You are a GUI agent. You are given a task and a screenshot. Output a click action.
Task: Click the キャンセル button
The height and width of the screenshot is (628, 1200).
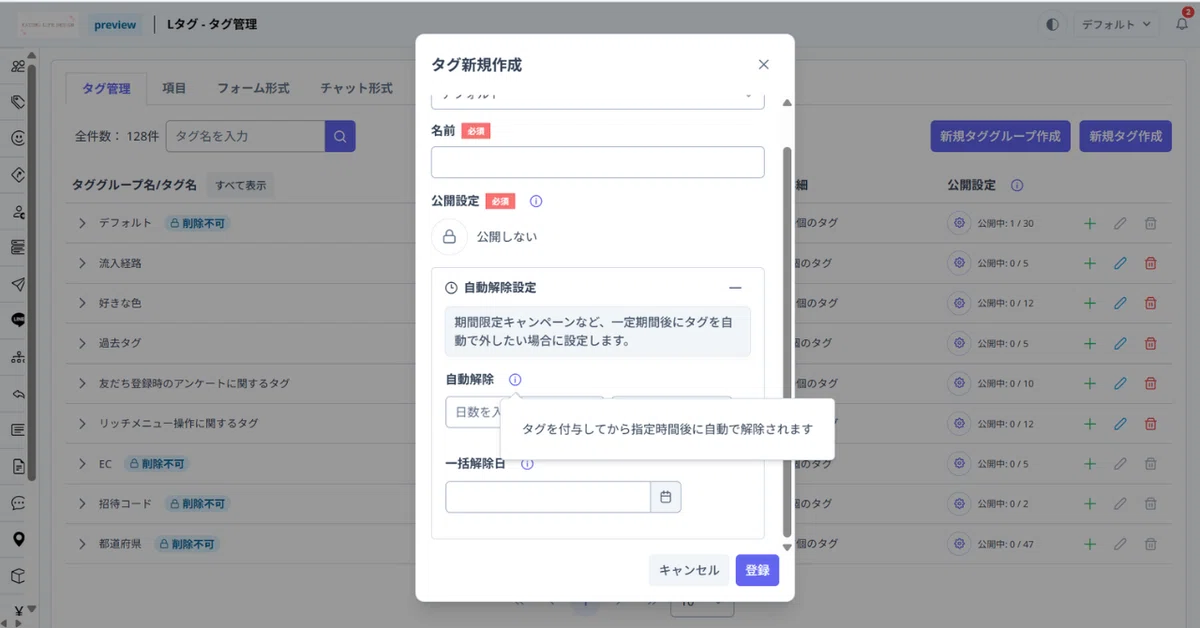pos(689,570)
